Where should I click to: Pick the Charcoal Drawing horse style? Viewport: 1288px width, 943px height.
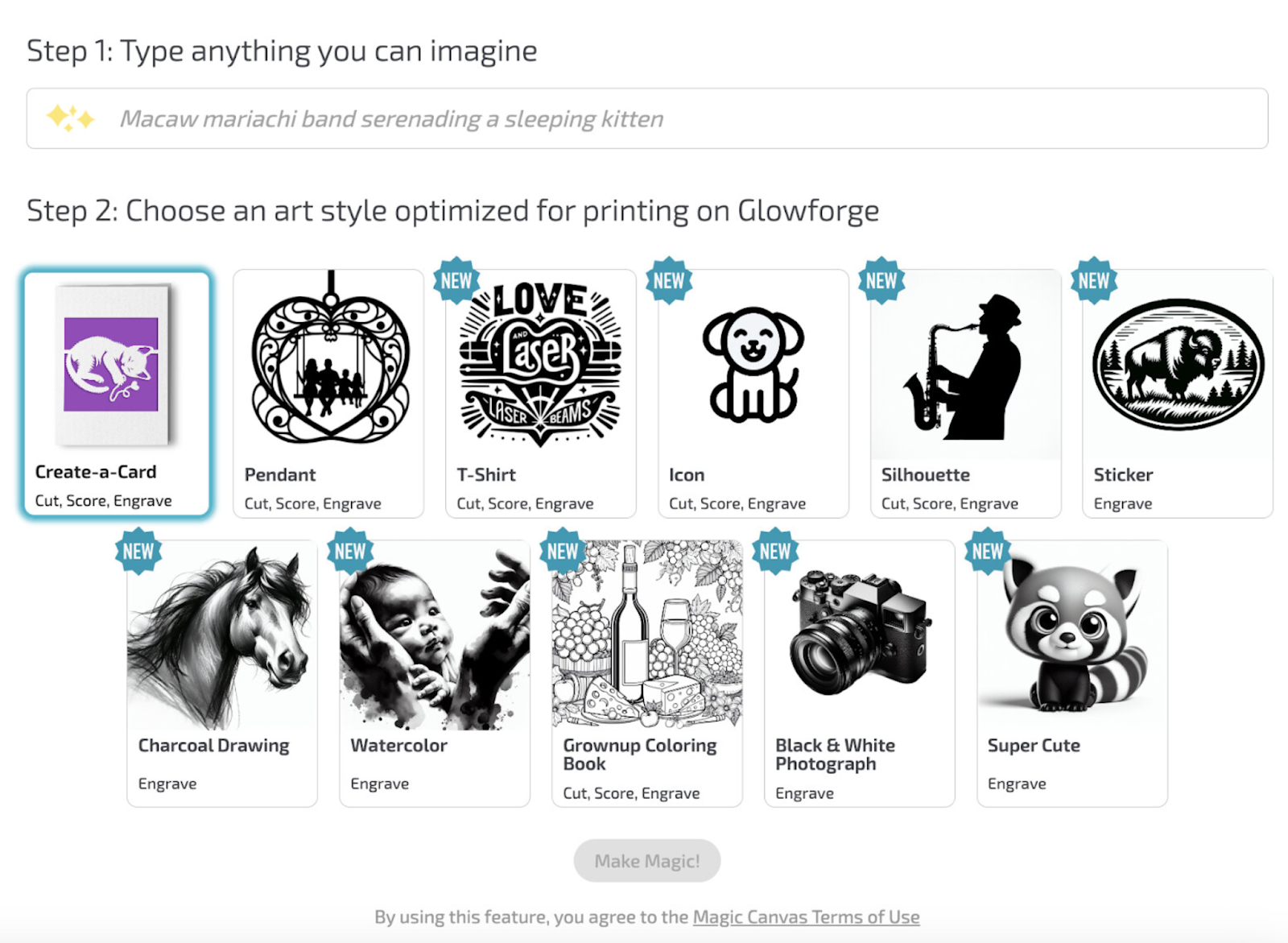coord(221,636)
